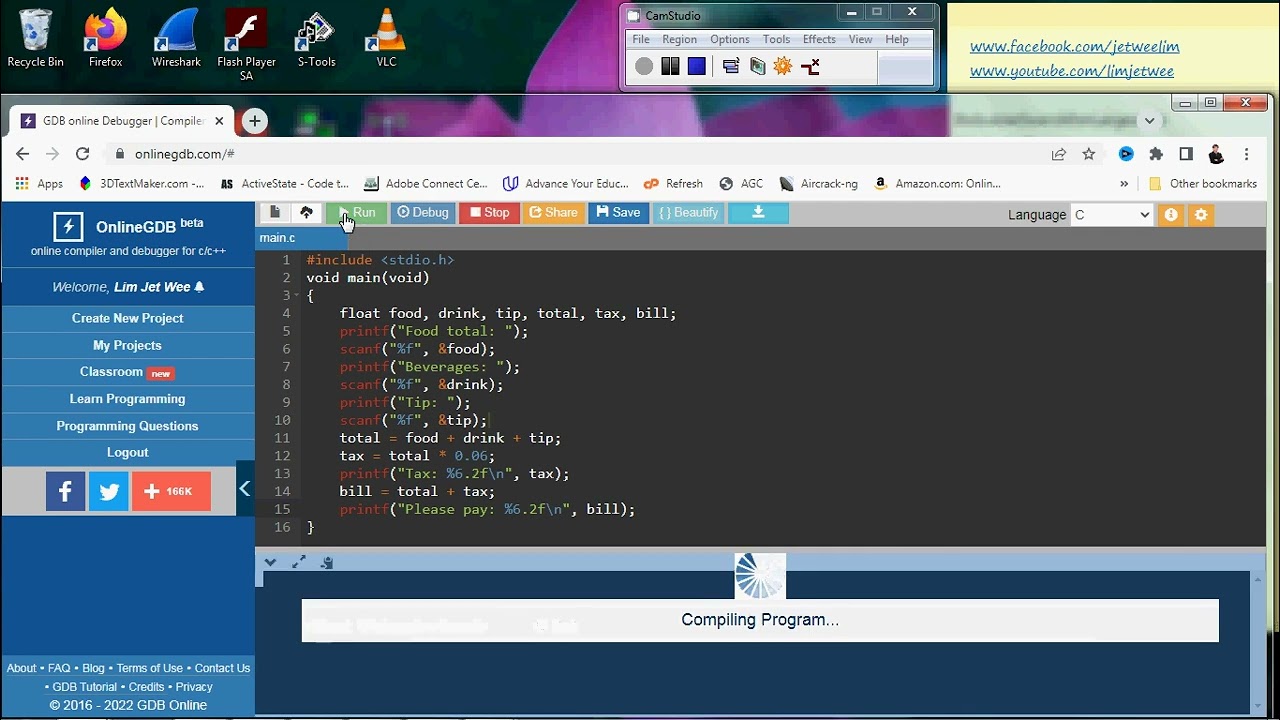Open the GDB Tutorial footer link
The image size is (1280, 720).
(x=85, y=687)
